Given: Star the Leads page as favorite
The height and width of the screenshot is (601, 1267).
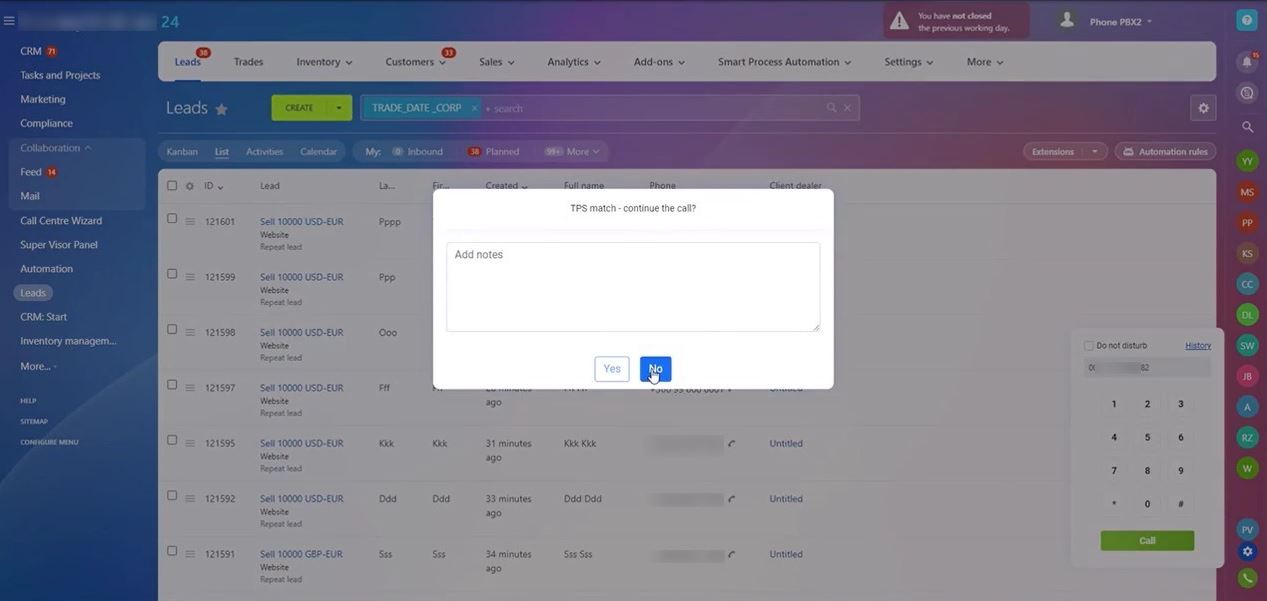Looking at the screenshot, I should [x=221, y=109].
